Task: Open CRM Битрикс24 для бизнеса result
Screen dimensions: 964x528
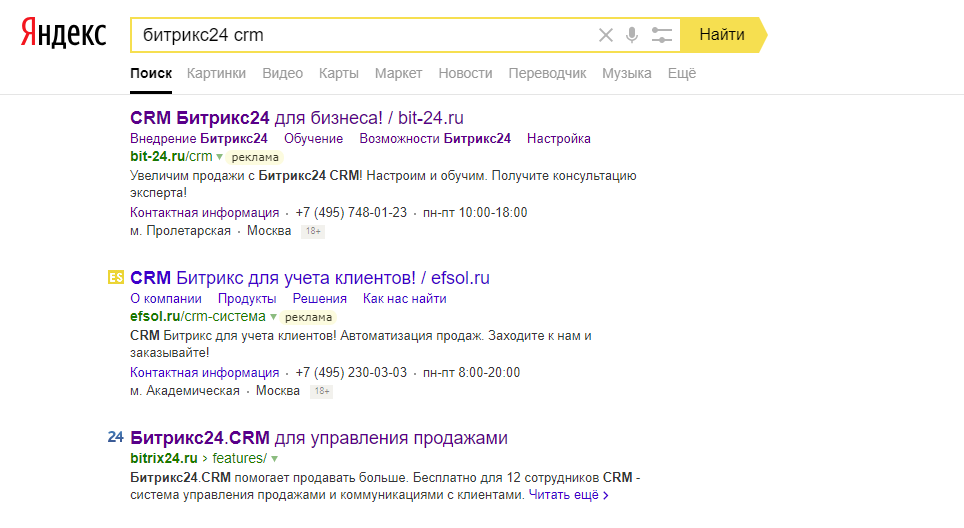Action: click(x=297, y=118)
